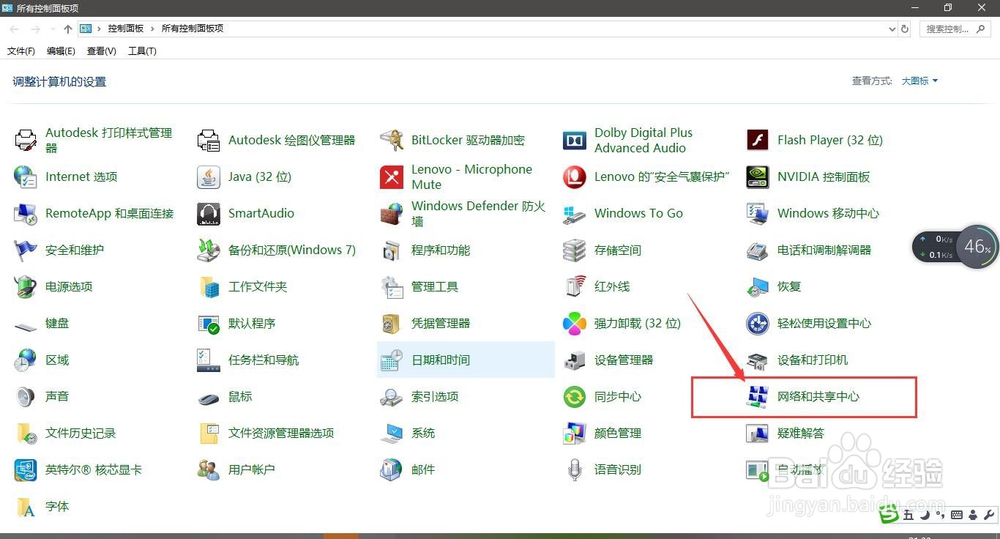This screenshot has width=1000, height=539.
Task: Click the 颜色管理 icon
Action: click(575, 434)
